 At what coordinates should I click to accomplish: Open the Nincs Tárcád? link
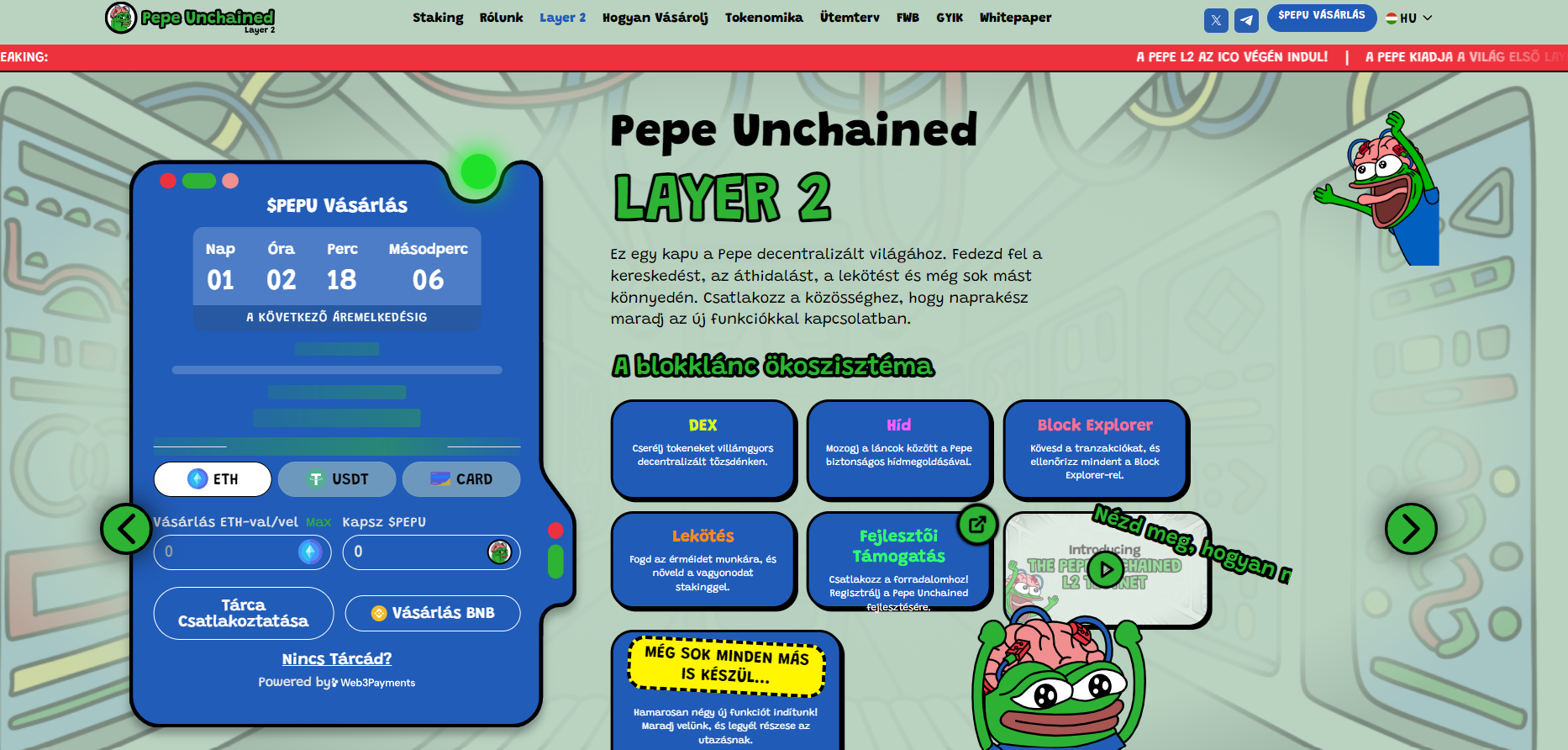[337, 658]
